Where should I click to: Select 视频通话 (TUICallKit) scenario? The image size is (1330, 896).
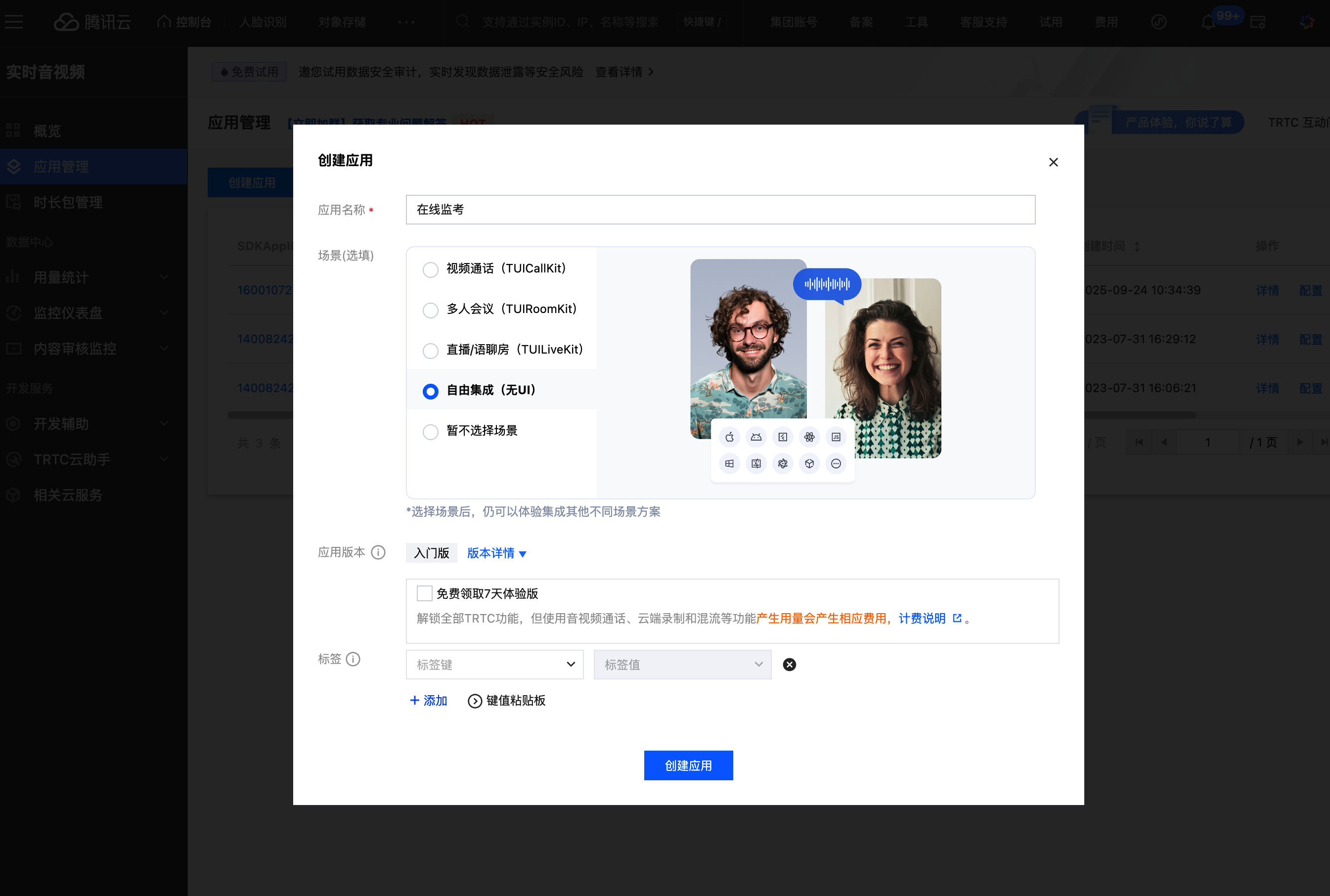pos(430,269)
